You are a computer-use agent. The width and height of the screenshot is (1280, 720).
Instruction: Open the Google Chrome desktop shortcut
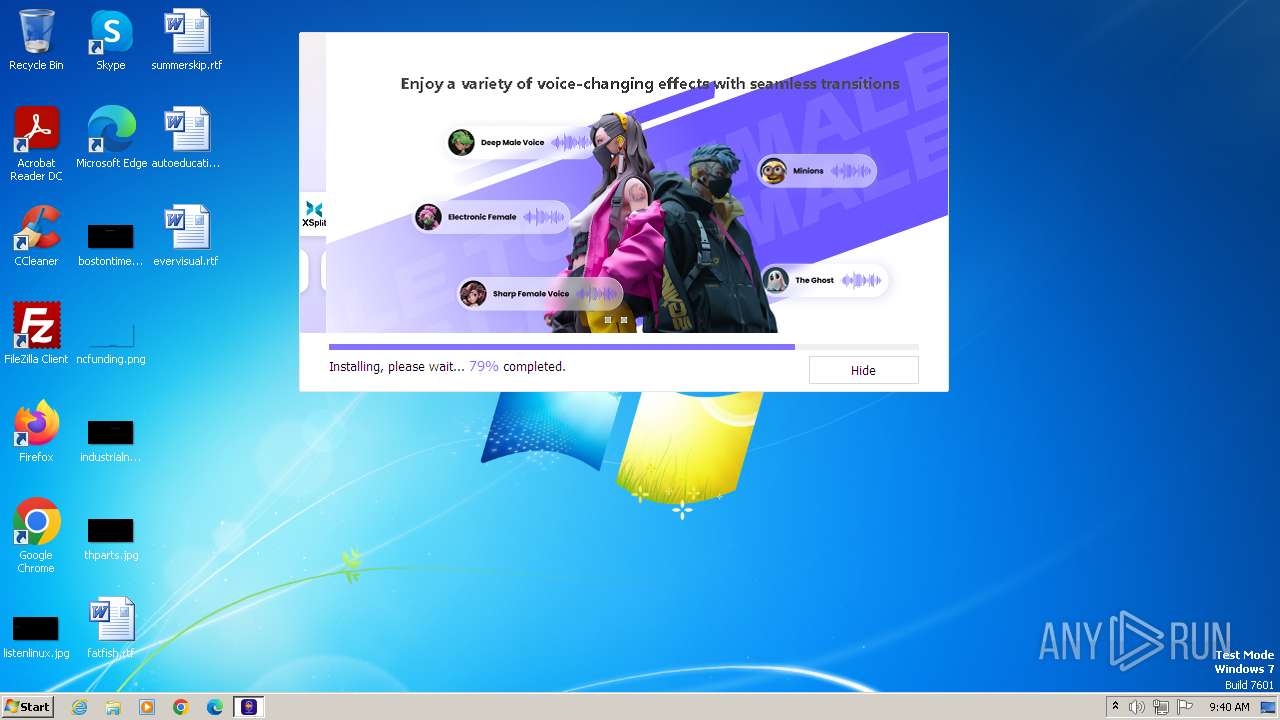pyautogui.click(x=36, y=536)
